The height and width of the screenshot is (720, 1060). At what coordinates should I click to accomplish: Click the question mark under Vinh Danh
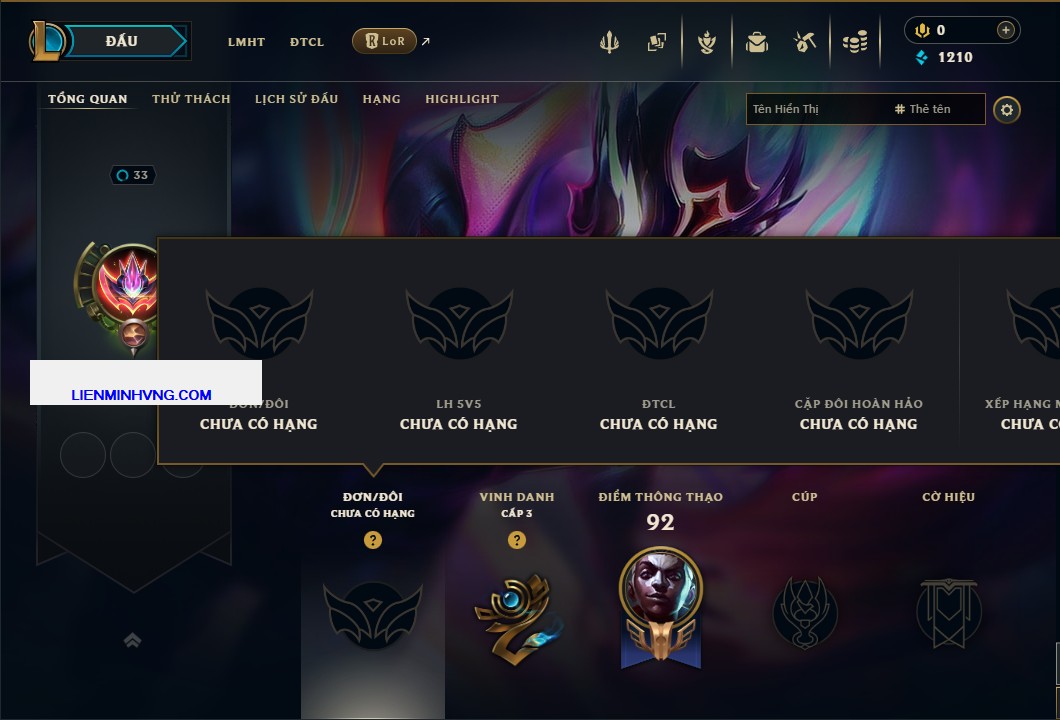point(516,539)
